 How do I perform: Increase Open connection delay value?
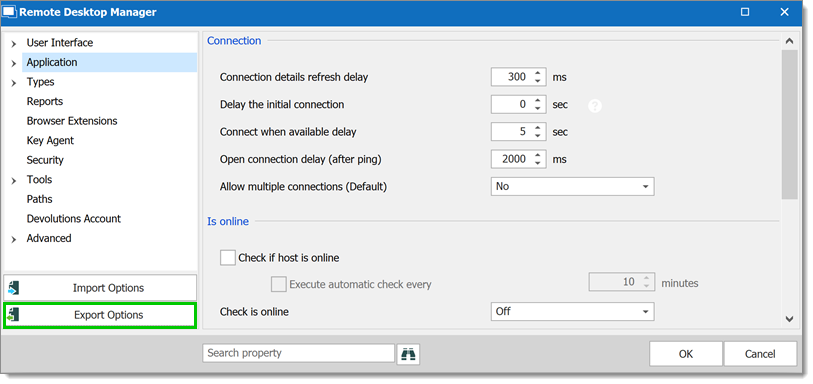coord(538,155)
